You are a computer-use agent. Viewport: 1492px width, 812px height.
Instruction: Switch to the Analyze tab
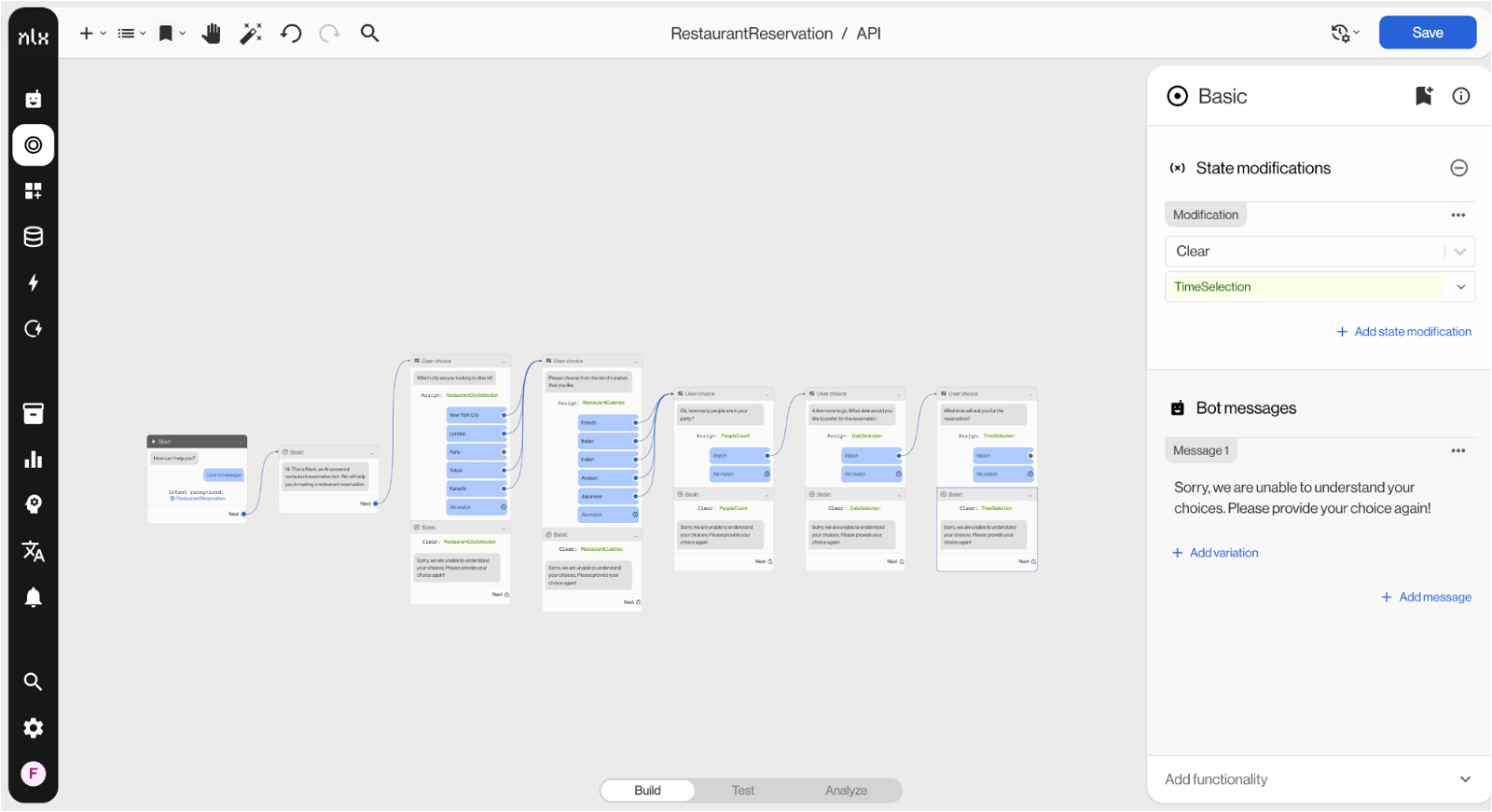[846, 791]
